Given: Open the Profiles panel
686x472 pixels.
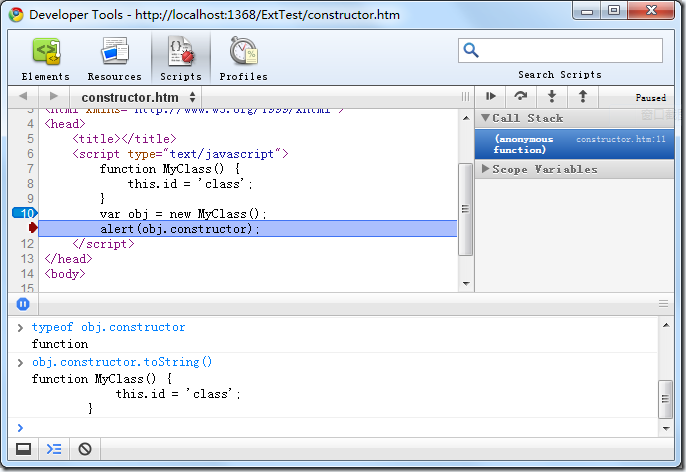Looking at the screenshot, I should (243, 59).
